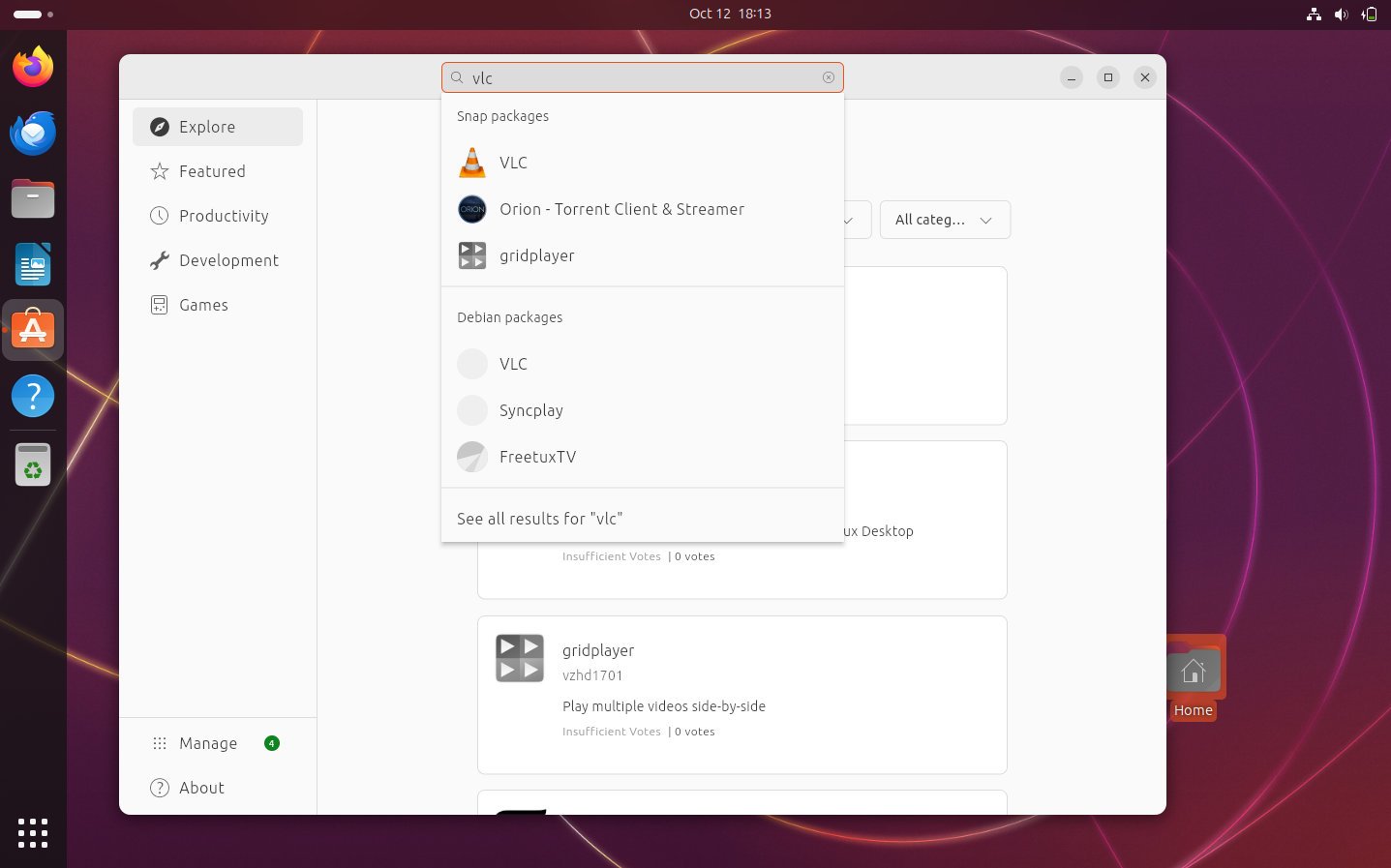Open Help from the dock
This screenshot has height=868, width=1391.
[33, 396]
